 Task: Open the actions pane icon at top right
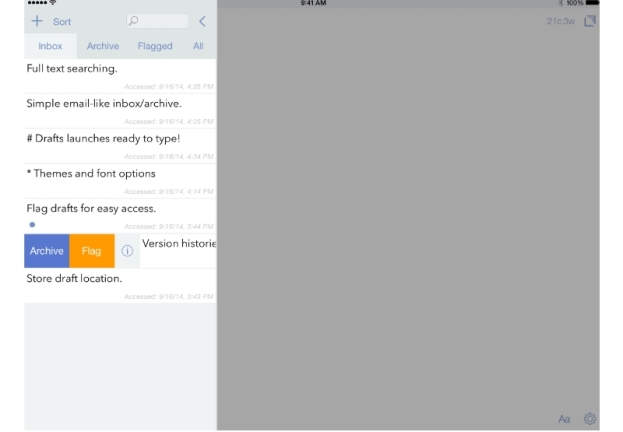[590, 21]
